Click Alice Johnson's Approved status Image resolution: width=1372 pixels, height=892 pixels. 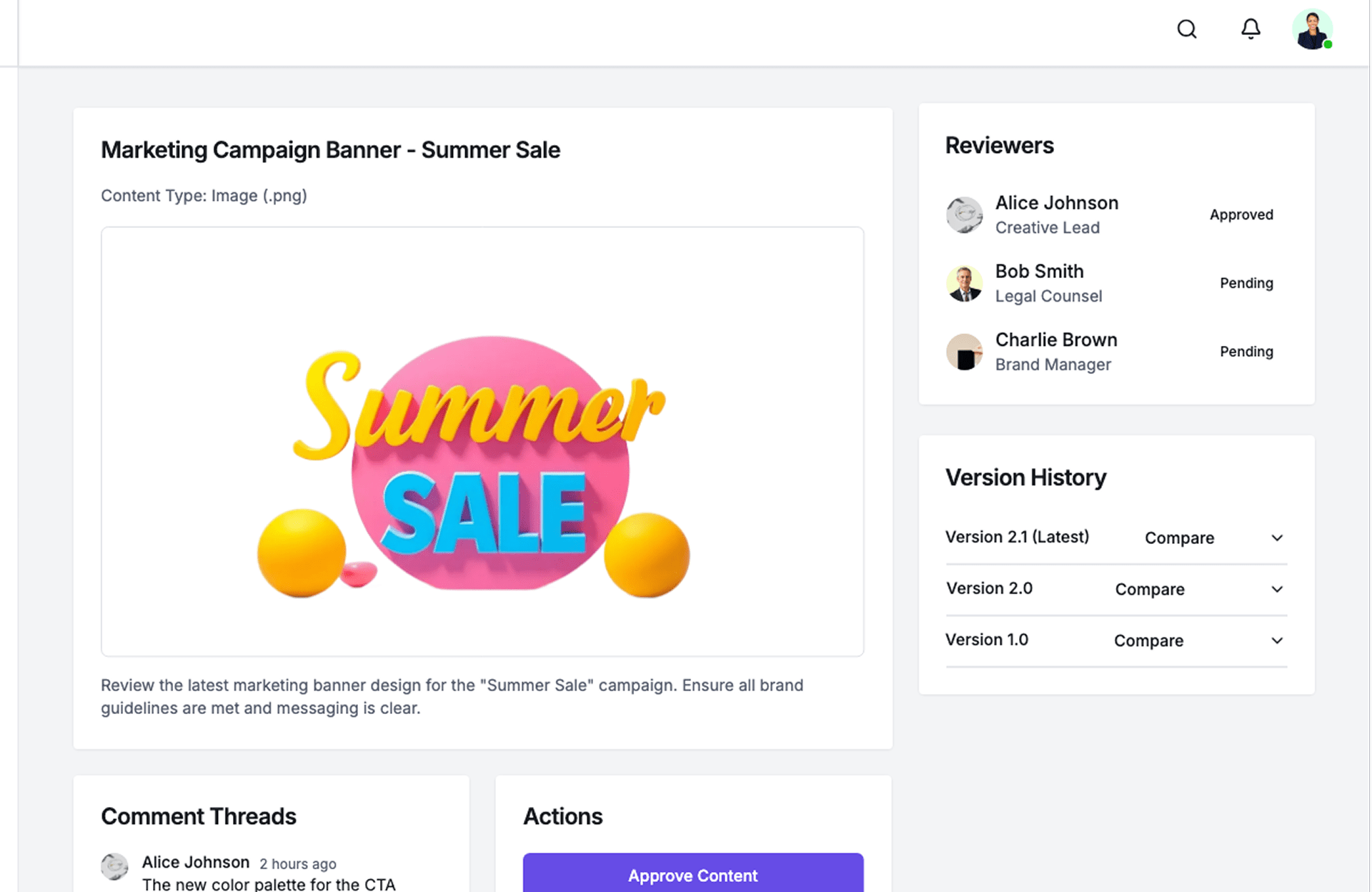[1241, 215]
